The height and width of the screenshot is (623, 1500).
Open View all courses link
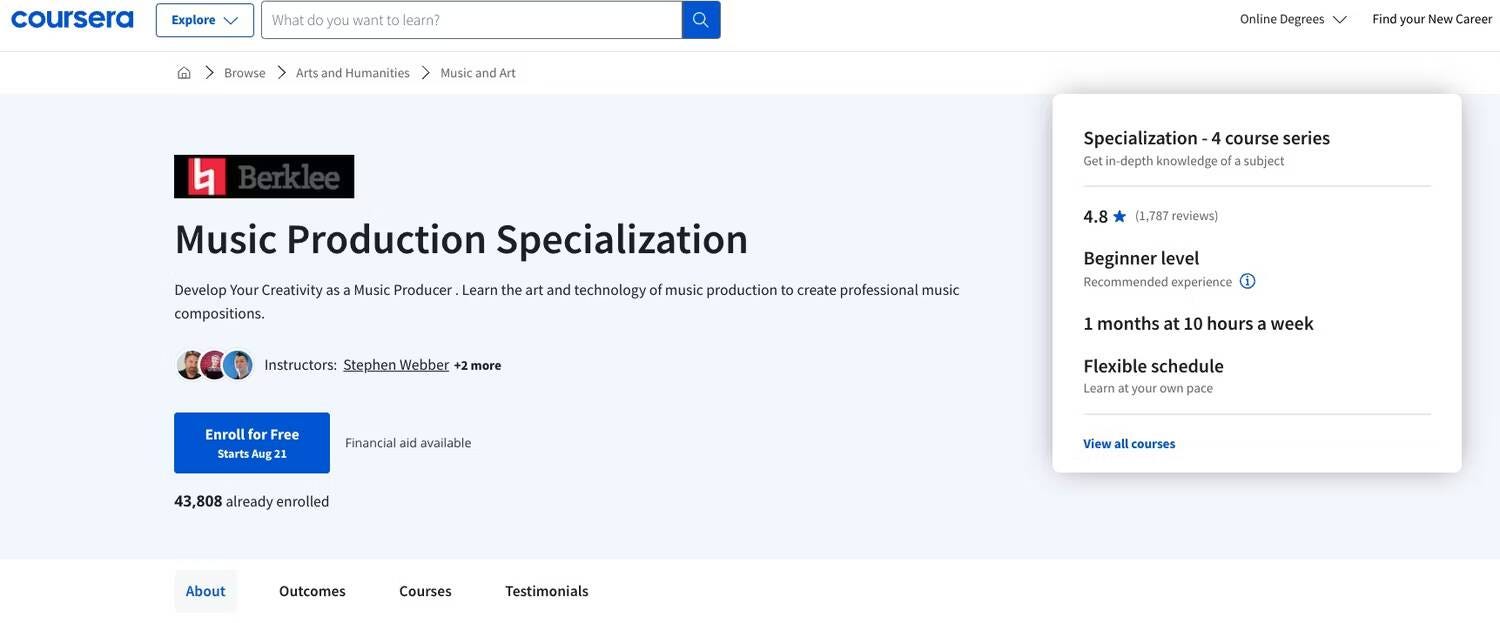pos(1129,444)
